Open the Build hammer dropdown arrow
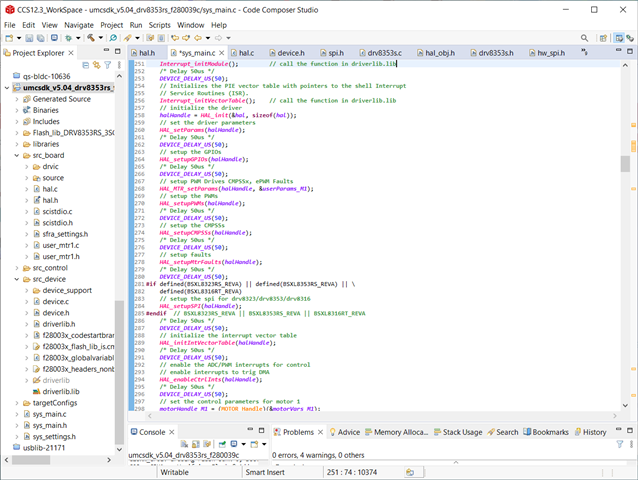The image size is (638, 480). [101, 38]
